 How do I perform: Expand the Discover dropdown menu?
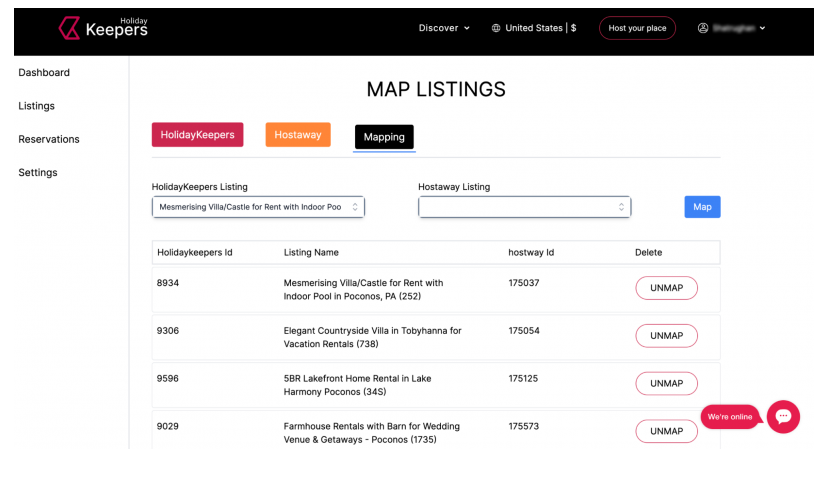(444, 28)
